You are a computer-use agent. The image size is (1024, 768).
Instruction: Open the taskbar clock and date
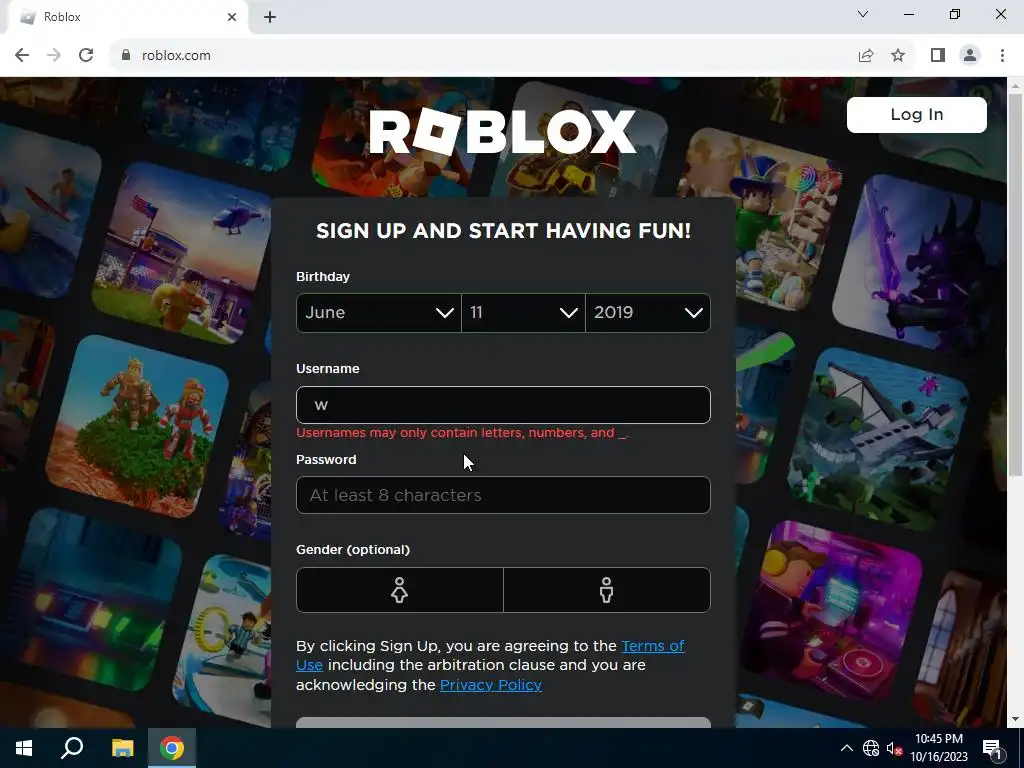tap(938, 748)
